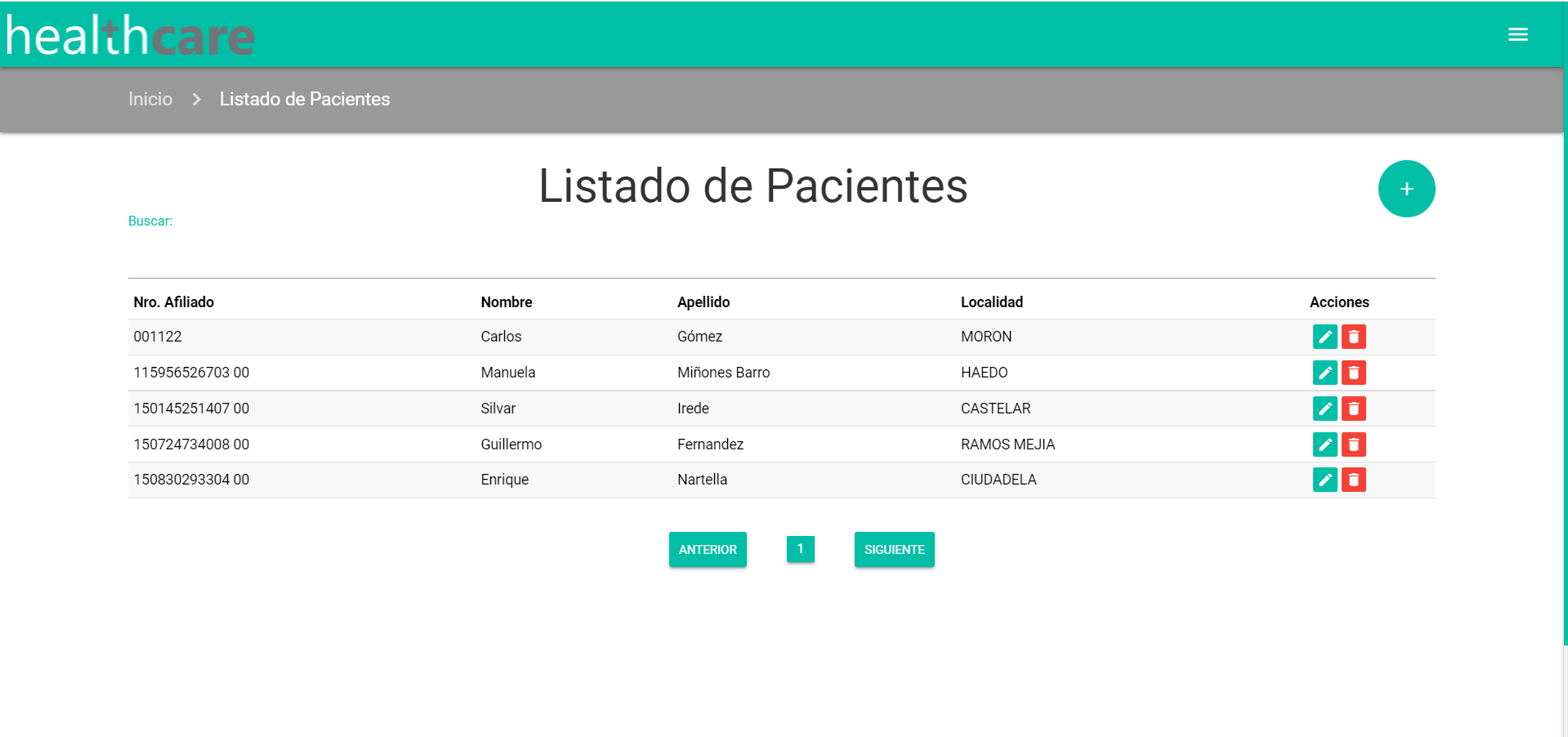Open the hamburger navigation menu

(x=1517, y=34)
